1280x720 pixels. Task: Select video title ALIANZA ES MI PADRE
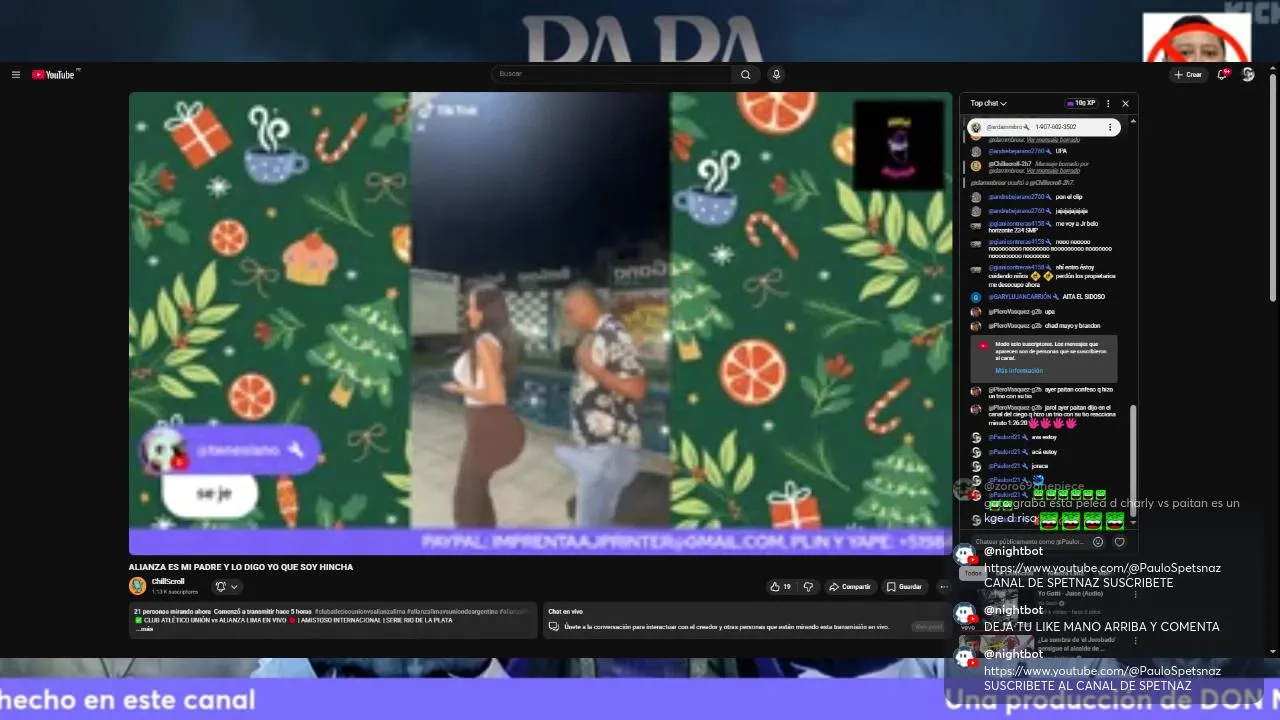(240, 567)
